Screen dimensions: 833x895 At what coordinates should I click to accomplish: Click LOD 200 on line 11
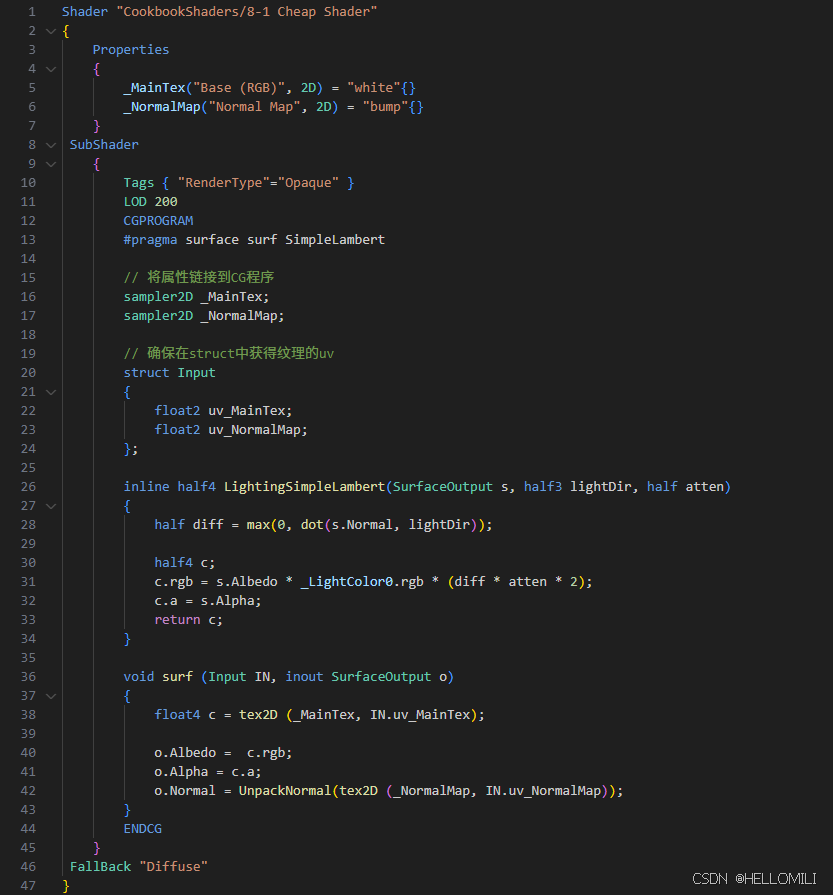tap(150, 202)
